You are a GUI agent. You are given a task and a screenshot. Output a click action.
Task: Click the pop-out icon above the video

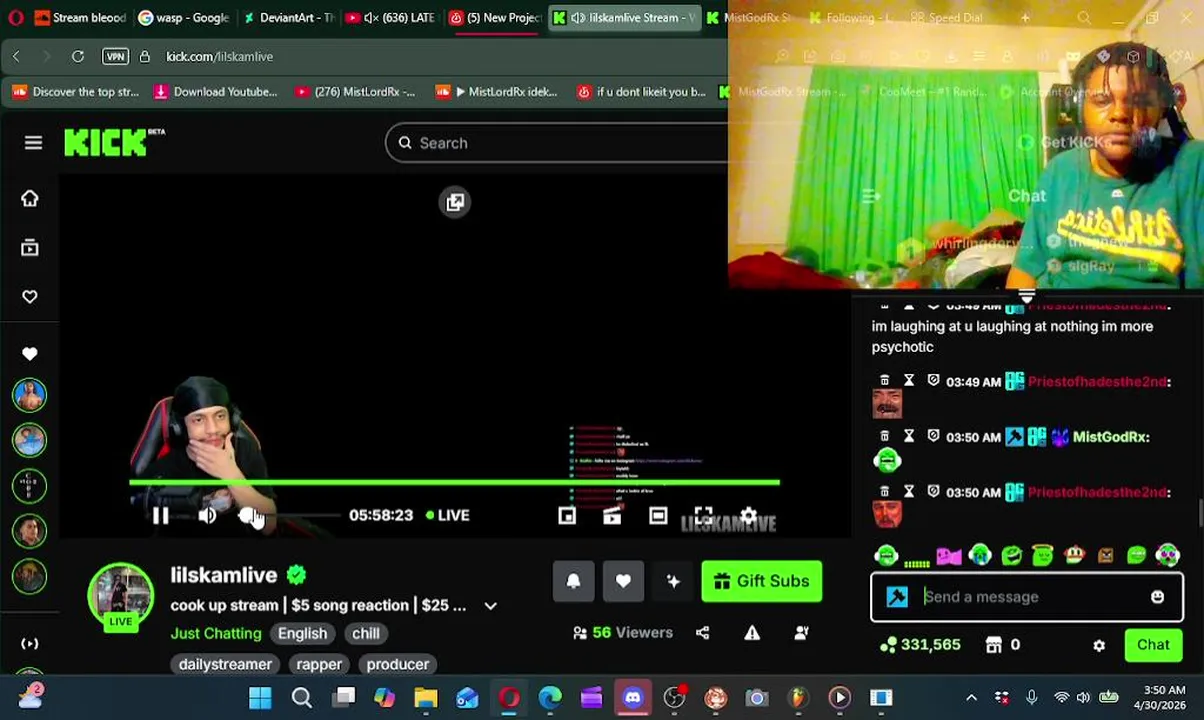[455, 202]
